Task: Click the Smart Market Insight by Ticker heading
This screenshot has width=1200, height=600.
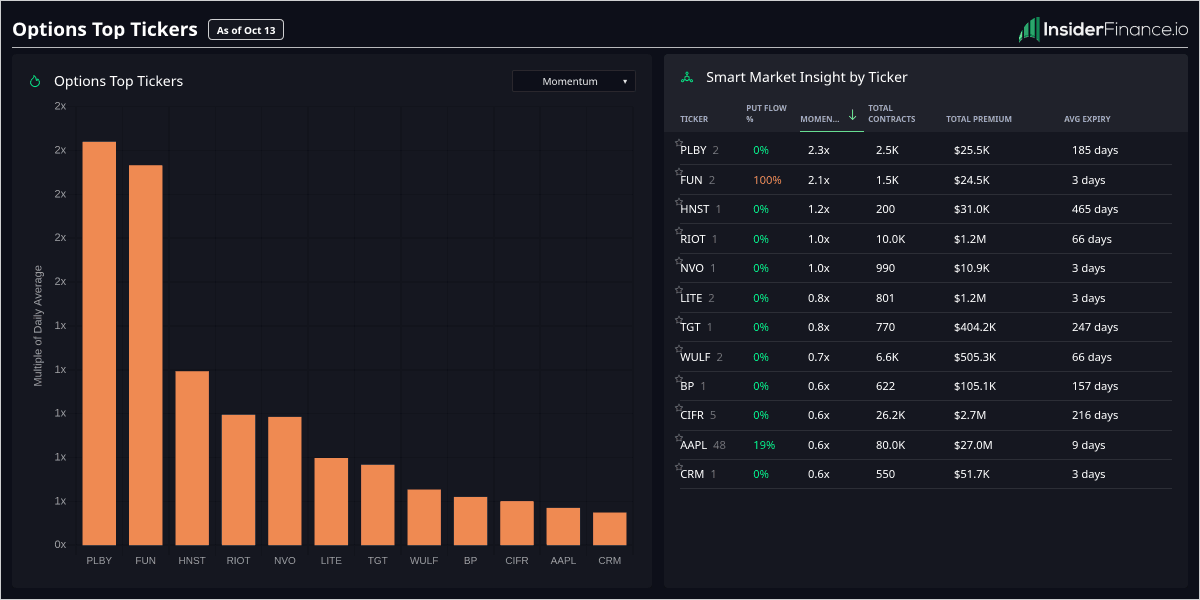Action: (x=807, y=77)
